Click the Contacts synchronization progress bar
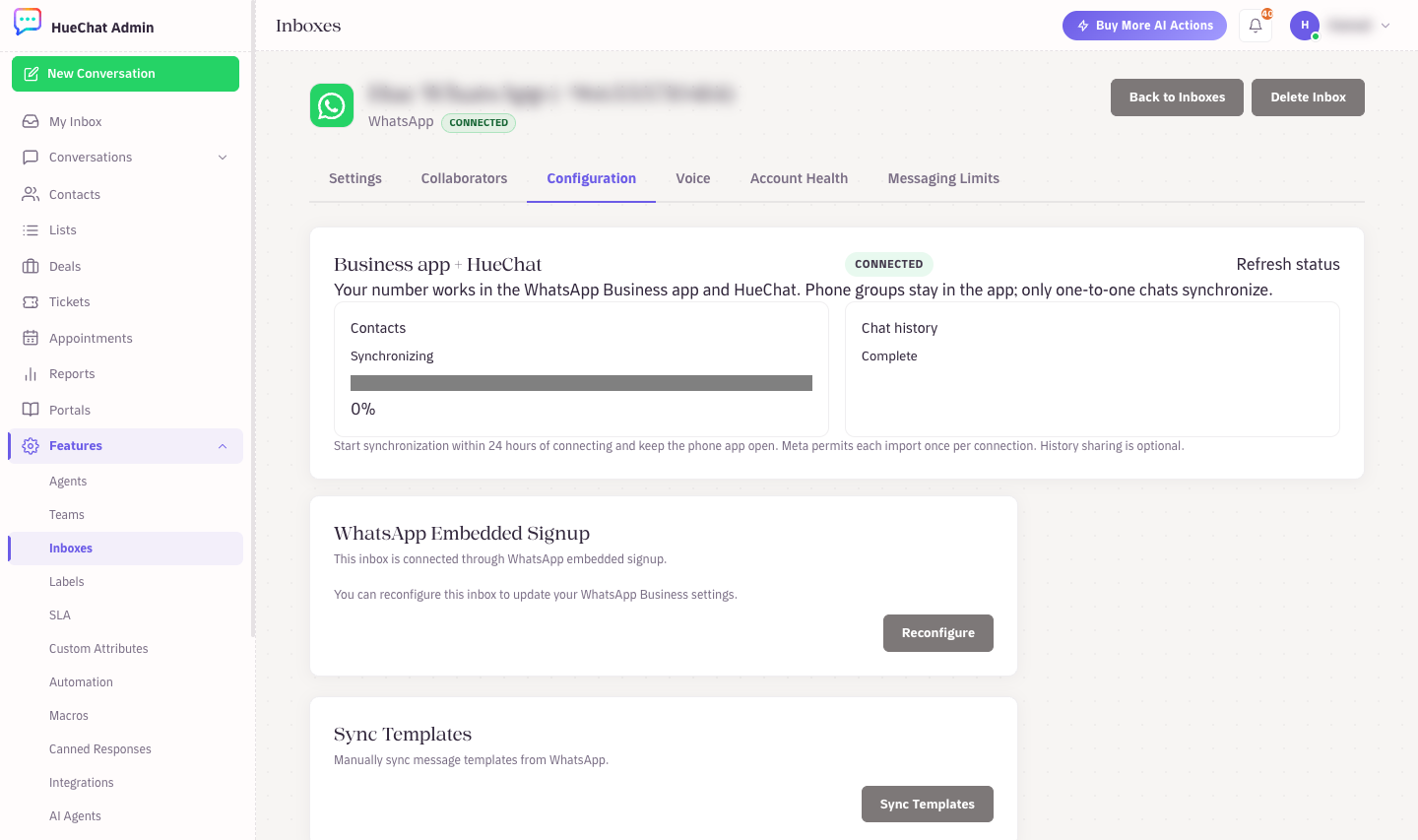 point(581,383)
